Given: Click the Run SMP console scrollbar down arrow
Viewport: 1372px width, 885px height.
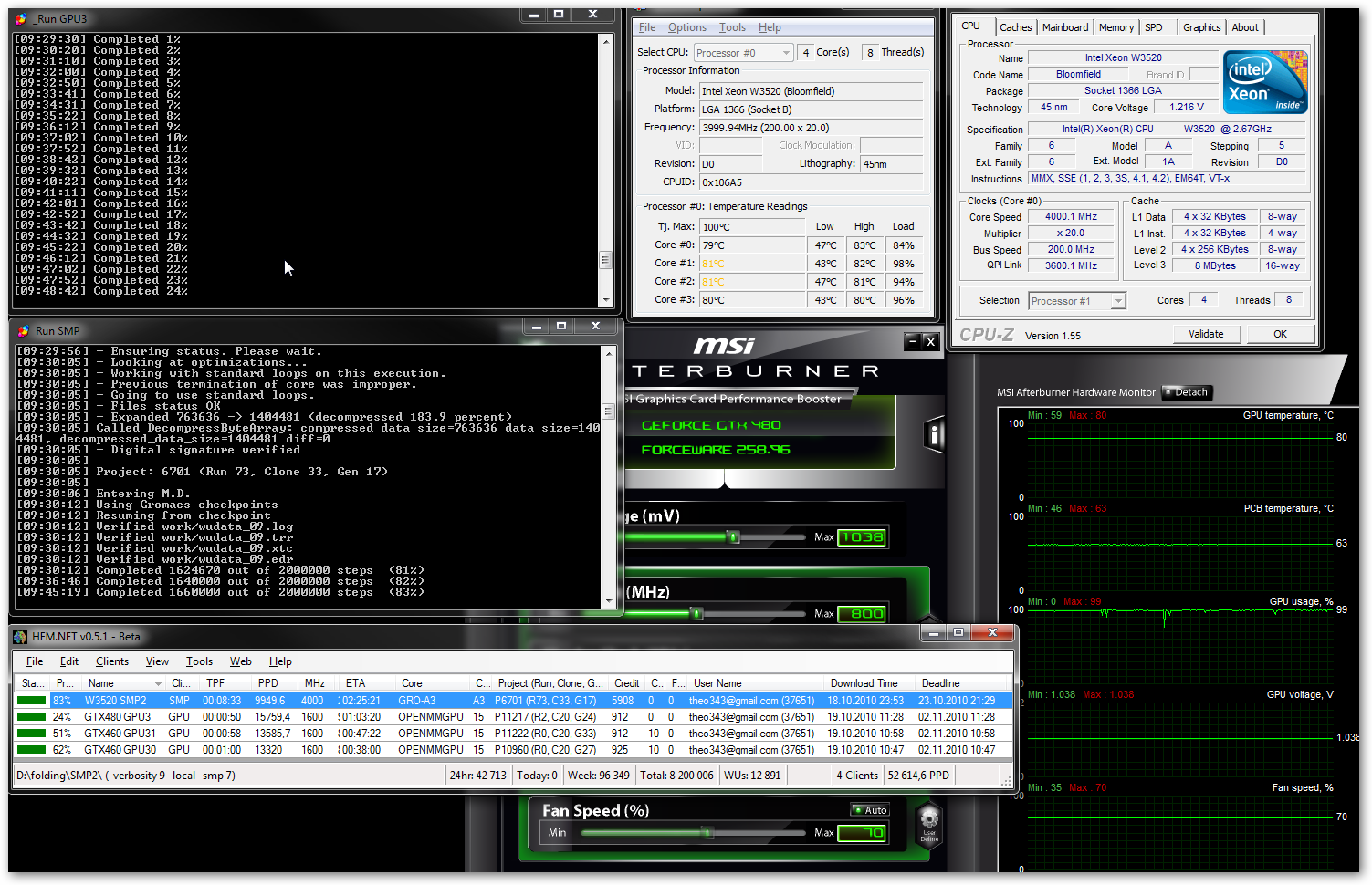Looking at the screenshot, I should 609,601.
